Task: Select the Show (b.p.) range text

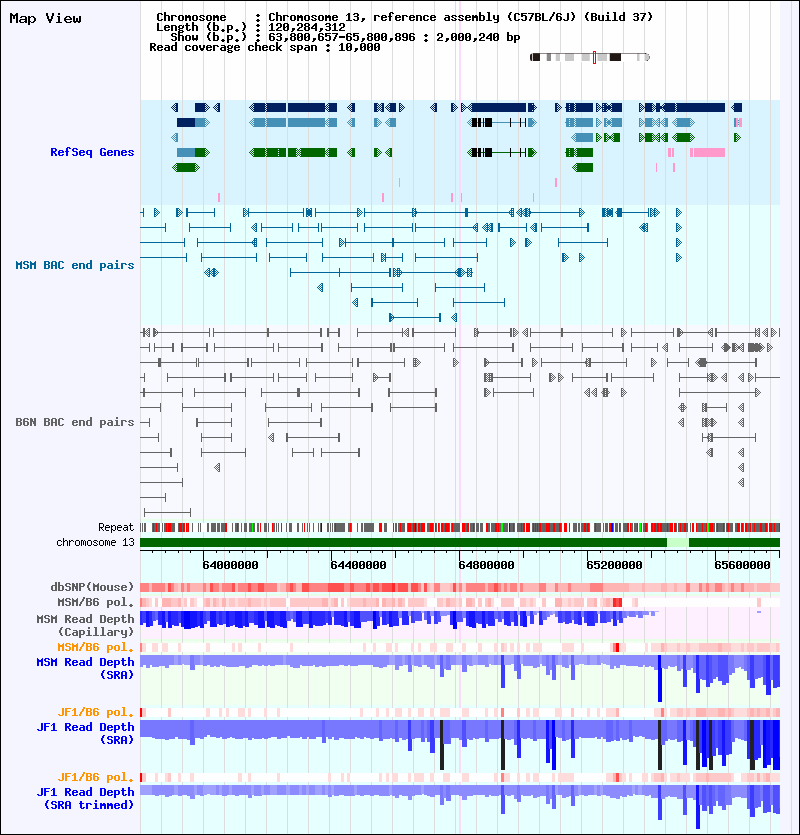Action: click(x=345, y=37)
